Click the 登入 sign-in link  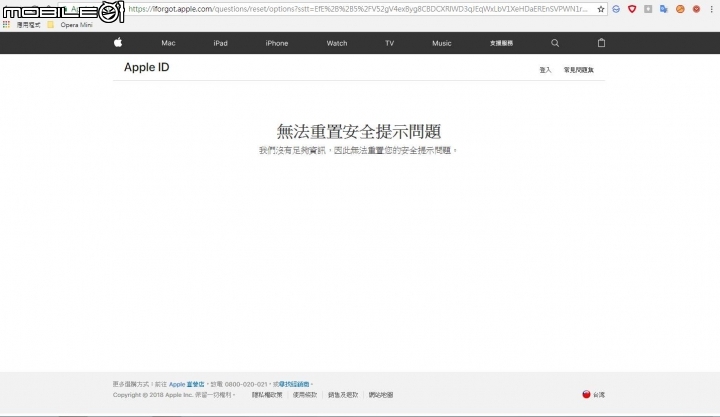545,70
